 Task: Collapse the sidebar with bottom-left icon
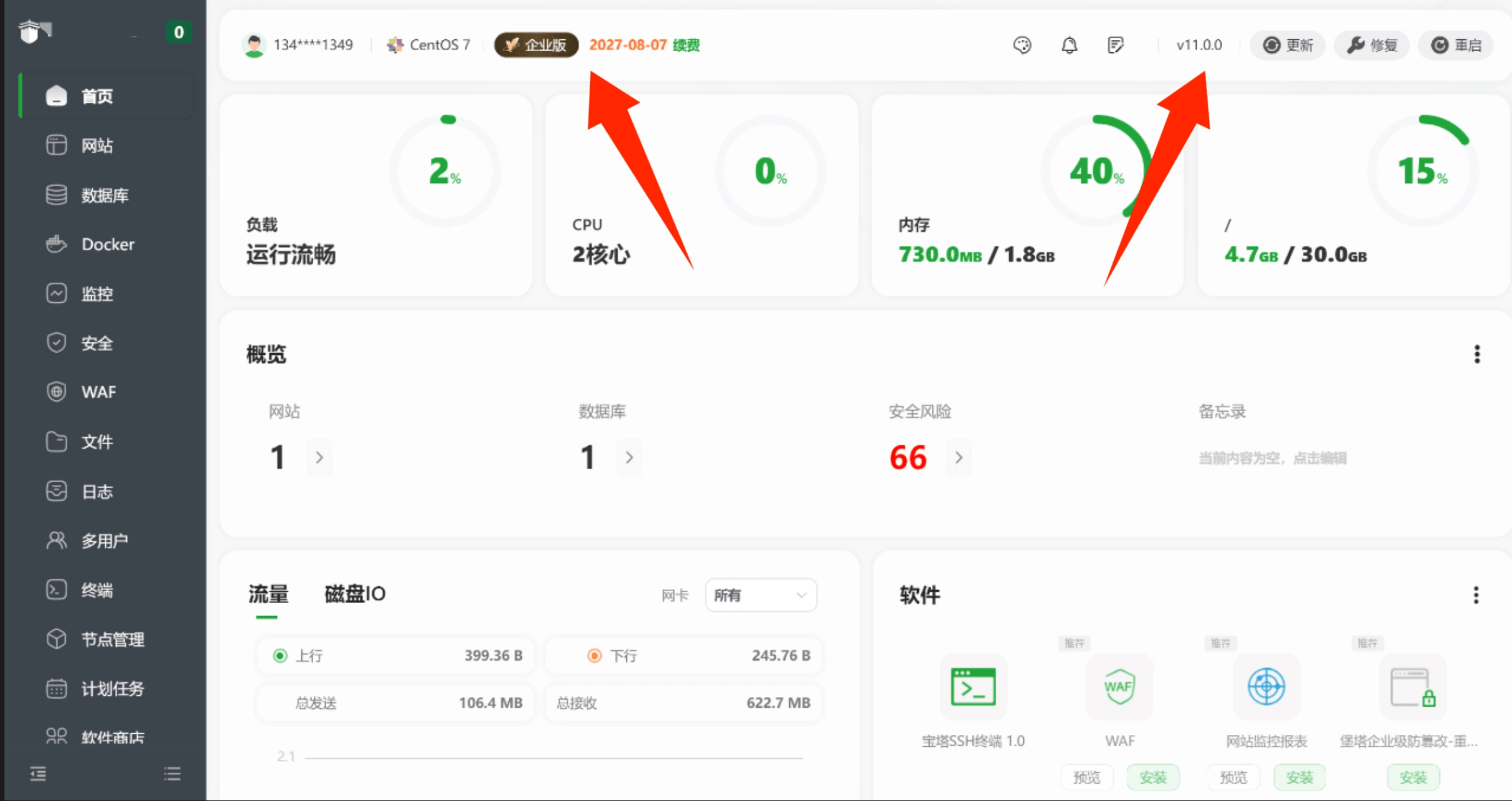pos(38,774)
